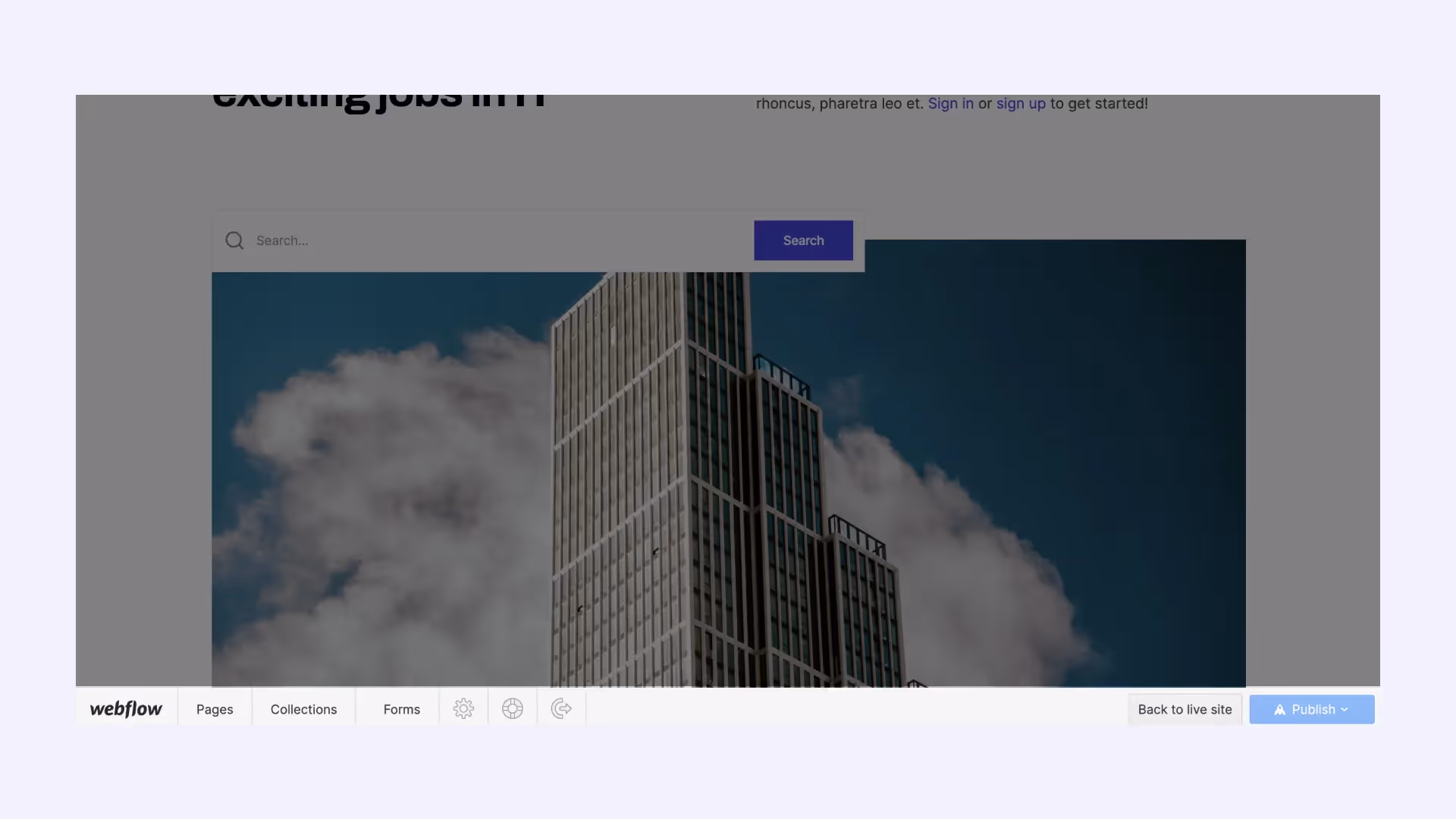Click the Webflow logo in editor bar
This screenshot has height=819, width=1456.
tap(126, 709)
